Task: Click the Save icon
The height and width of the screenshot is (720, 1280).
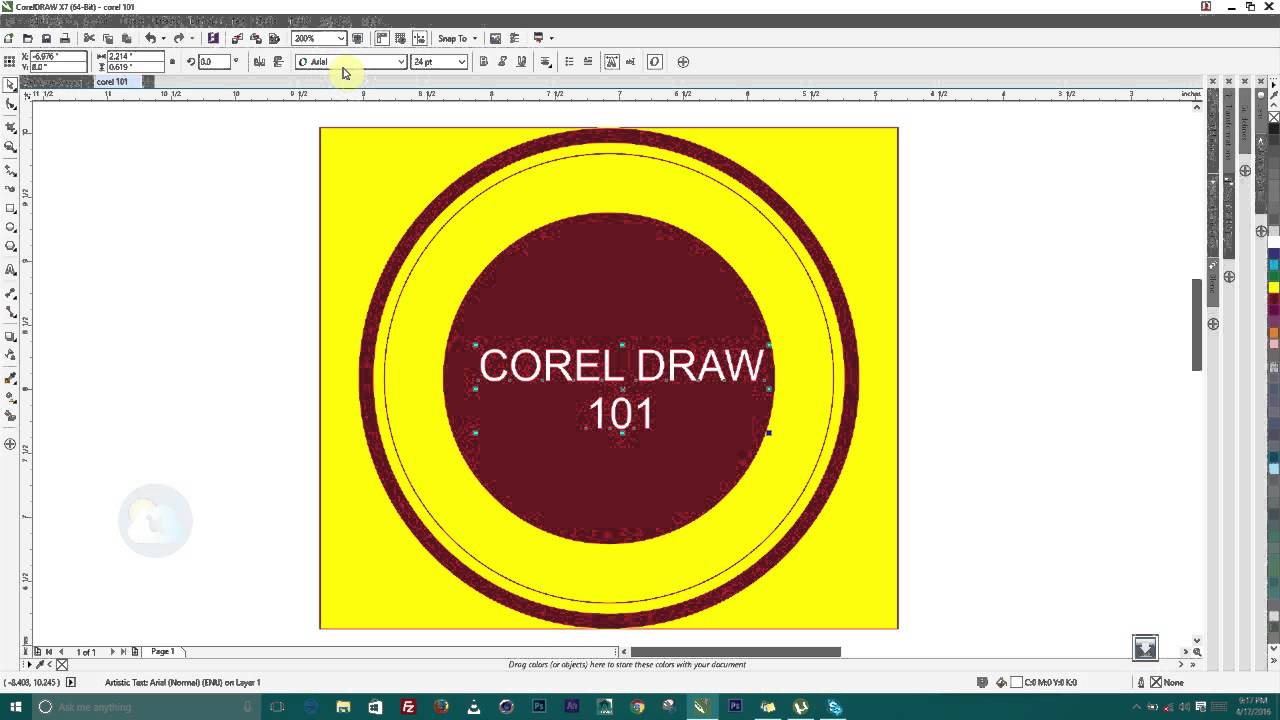Action: tap(46, 38)
